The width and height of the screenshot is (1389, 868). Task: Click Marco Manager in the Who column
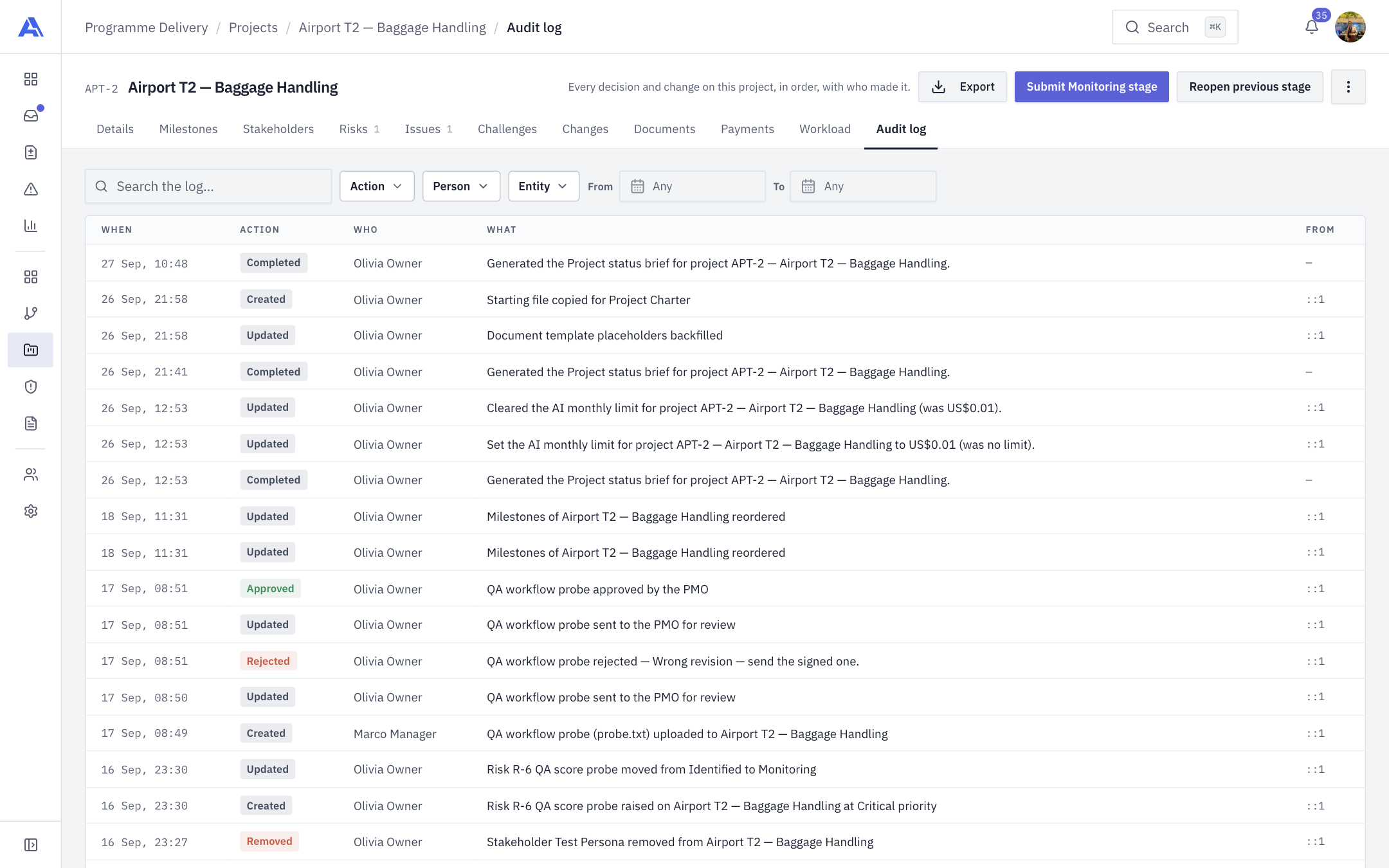coord(395,734)
